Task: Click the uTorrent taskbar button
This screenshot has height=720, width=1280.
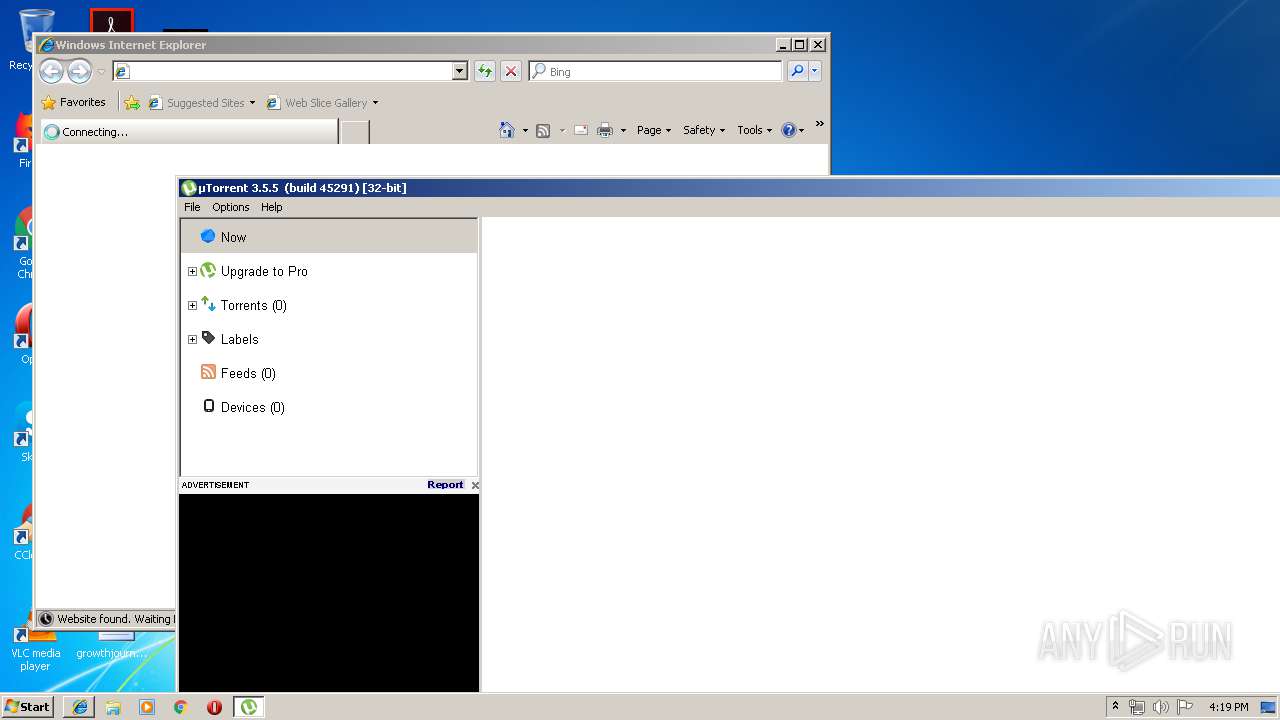Action: pos(248,707)
